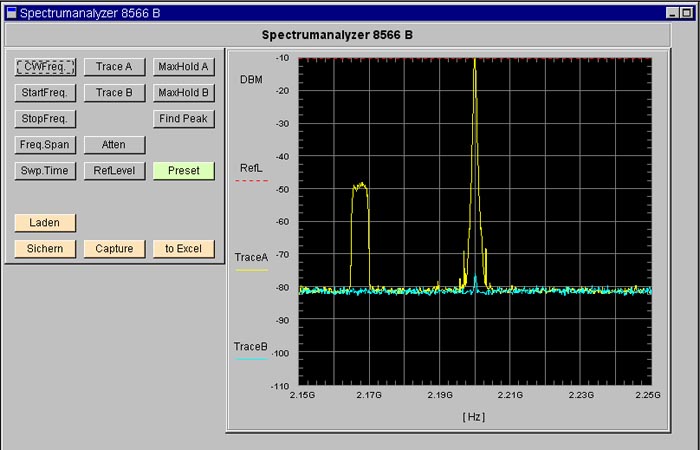Select the Trace B button
The height and width of the screenshot is (450, 700).
click(x=114, y=93)
